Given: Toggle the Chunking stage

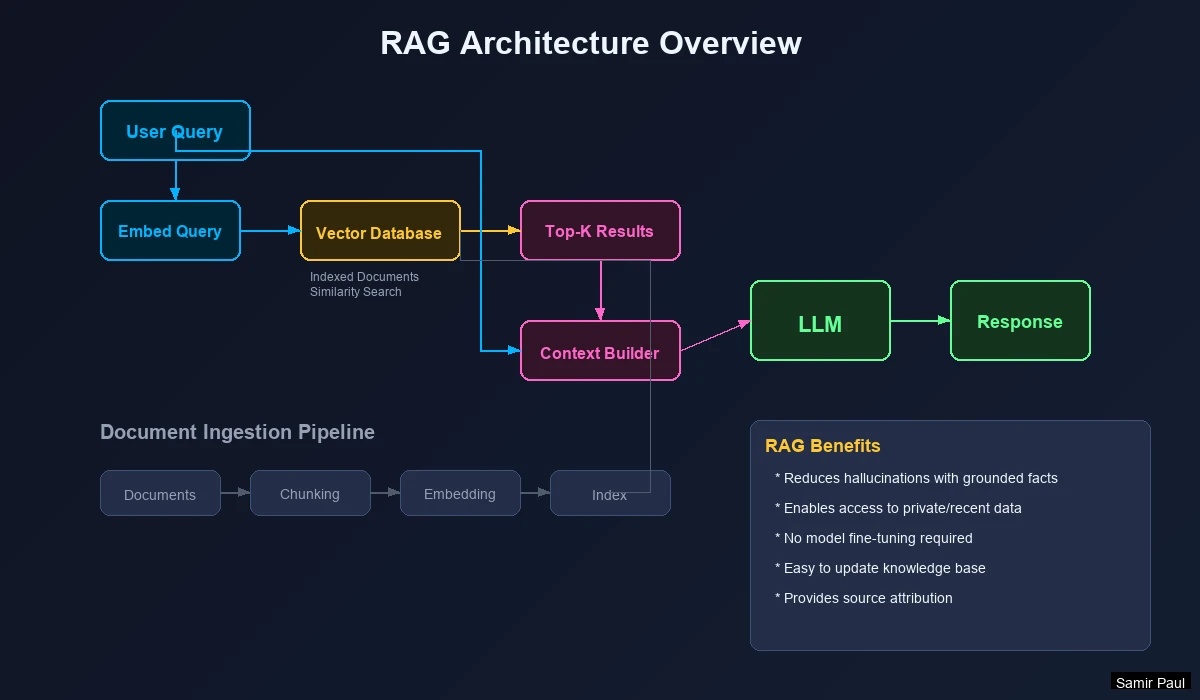Looking at the screenshot, I should (310, 493).
